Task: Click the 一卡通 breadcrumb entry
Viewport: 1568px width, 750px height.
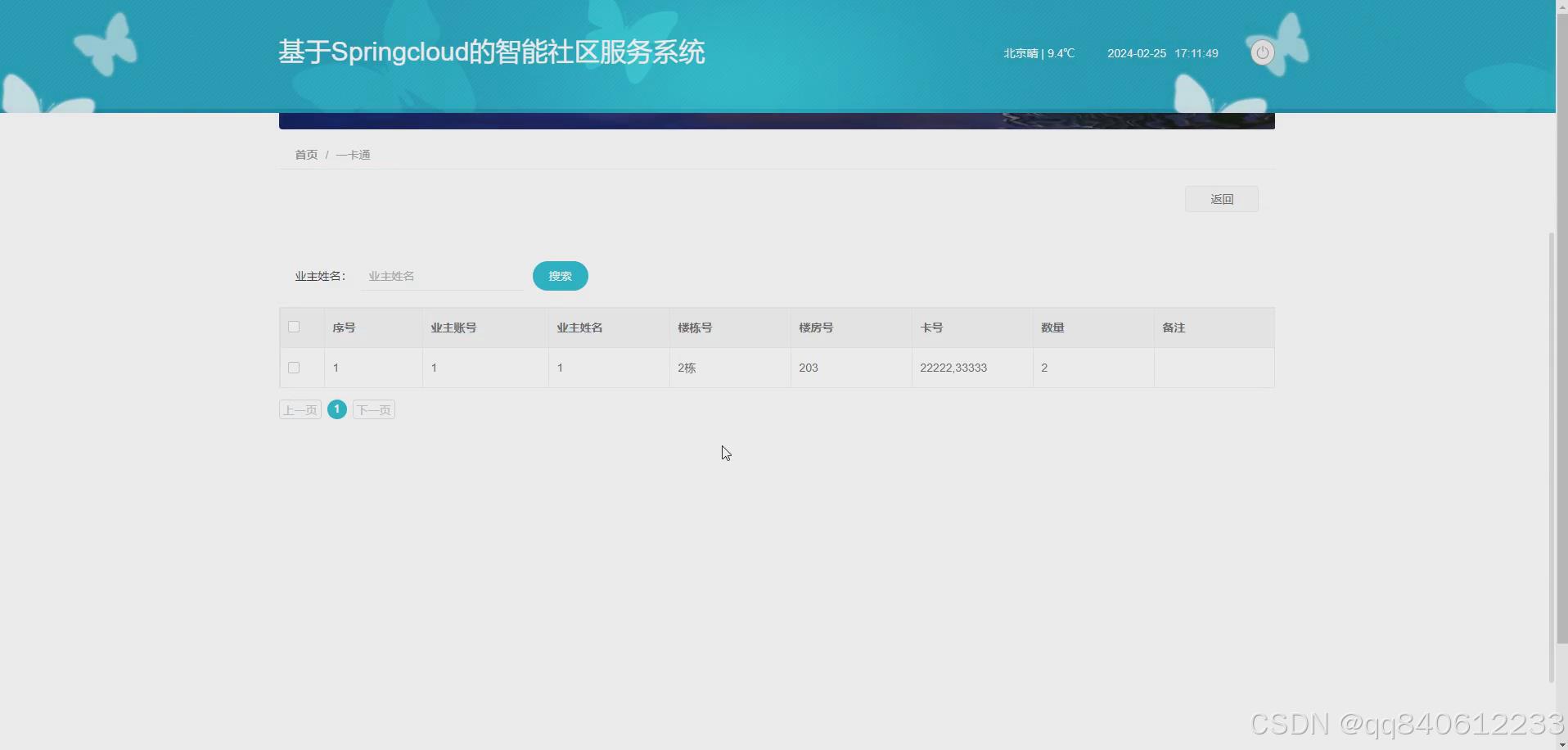Action: [352, 154]
